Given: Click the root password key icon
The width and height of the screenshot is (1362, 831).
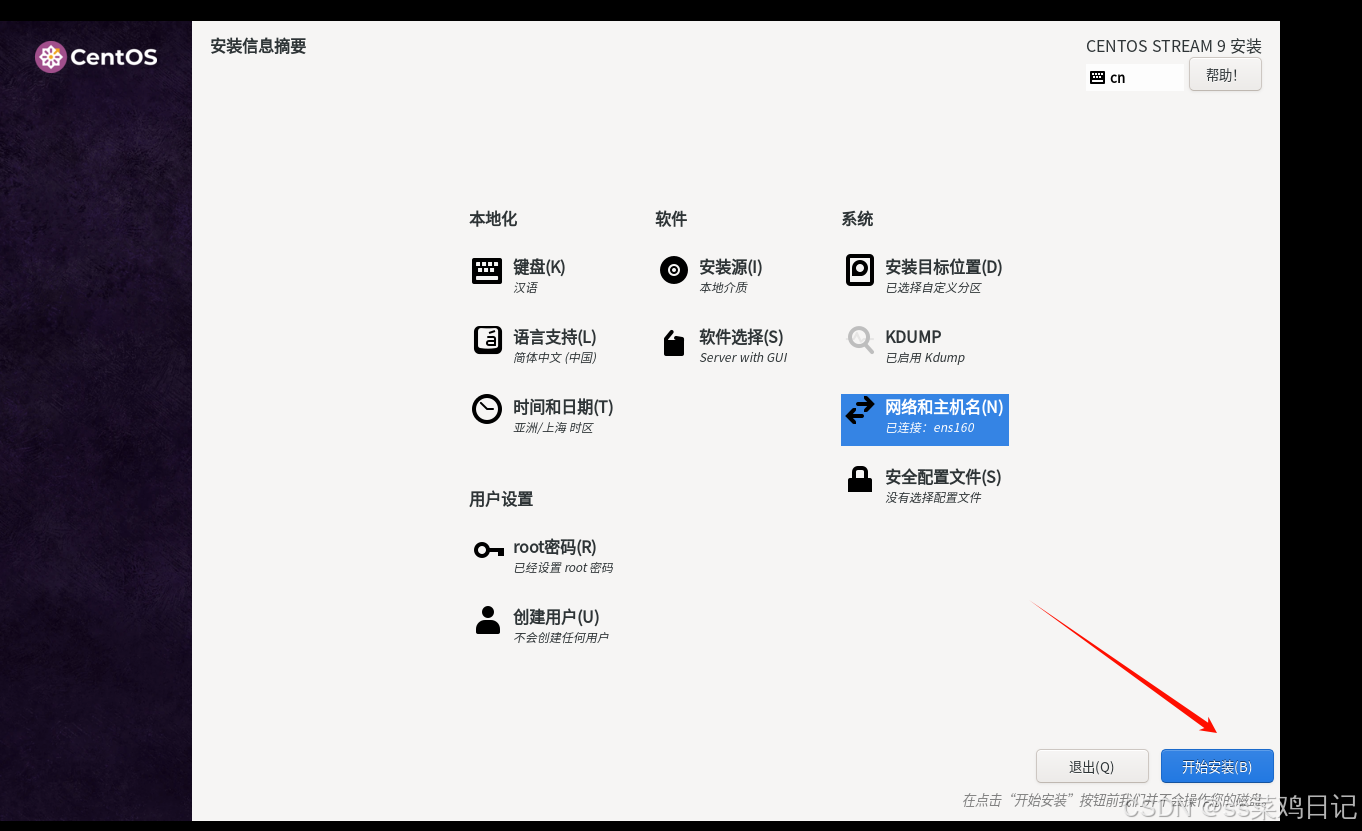Looking at the screenshot, I should [x=488, y=549].
